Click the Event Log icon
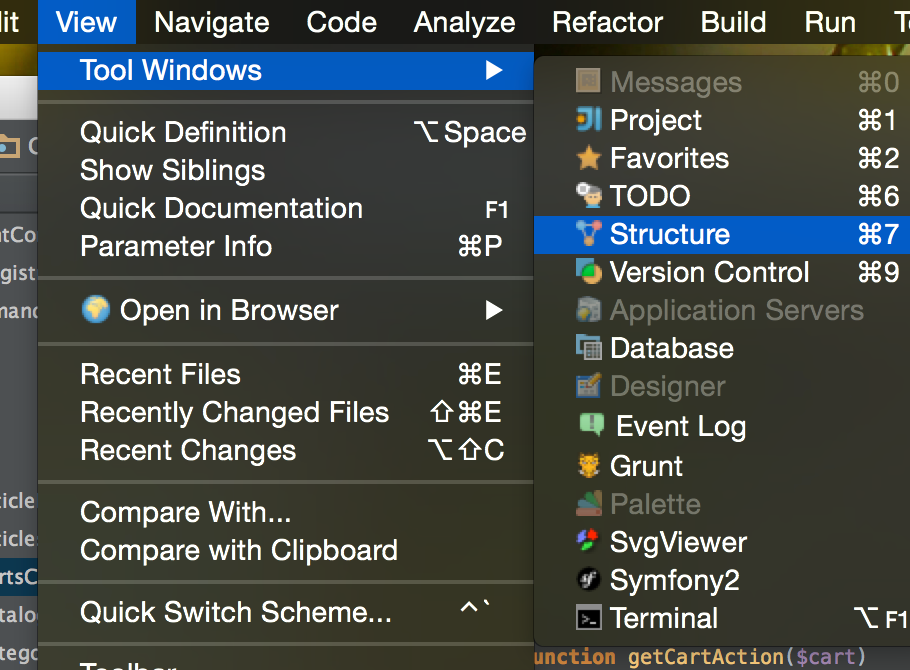910x670 pixels. (591, 425)
